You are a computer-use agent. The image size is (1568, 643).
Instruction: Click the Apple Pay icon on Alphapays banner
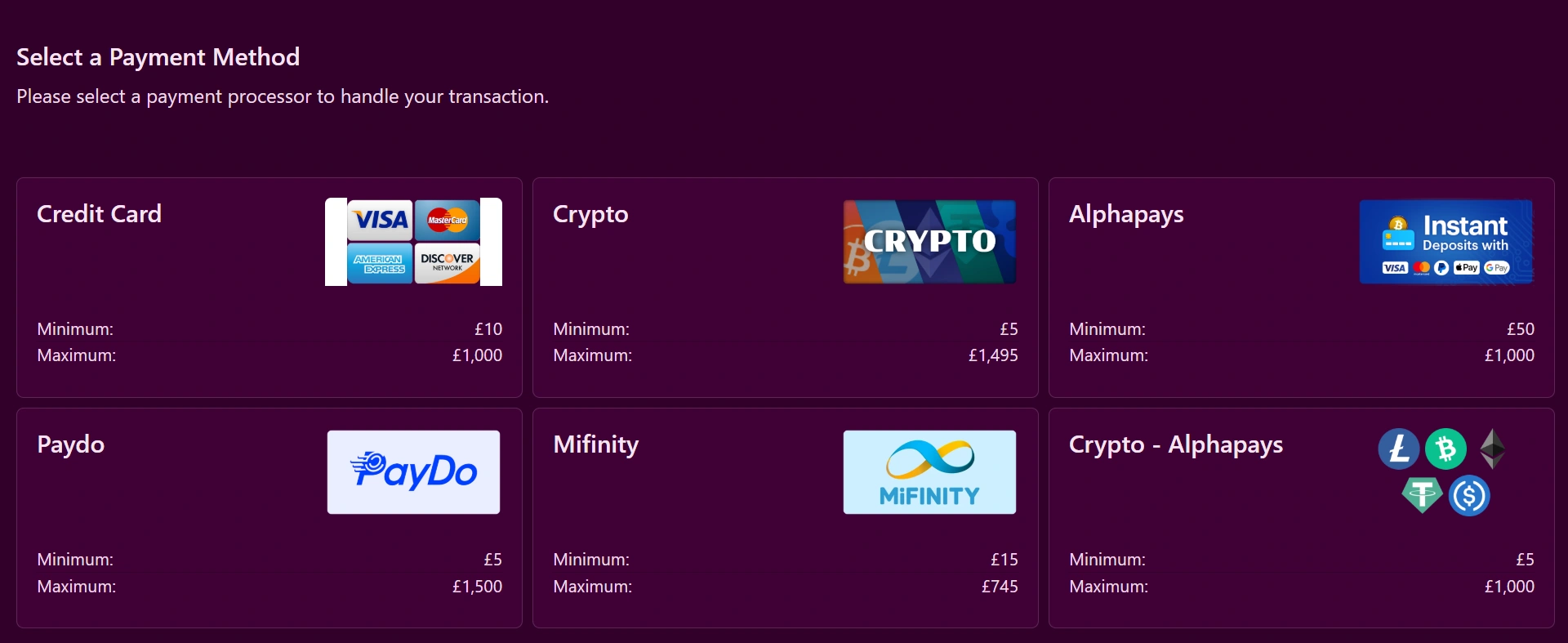click(1466, 267)
